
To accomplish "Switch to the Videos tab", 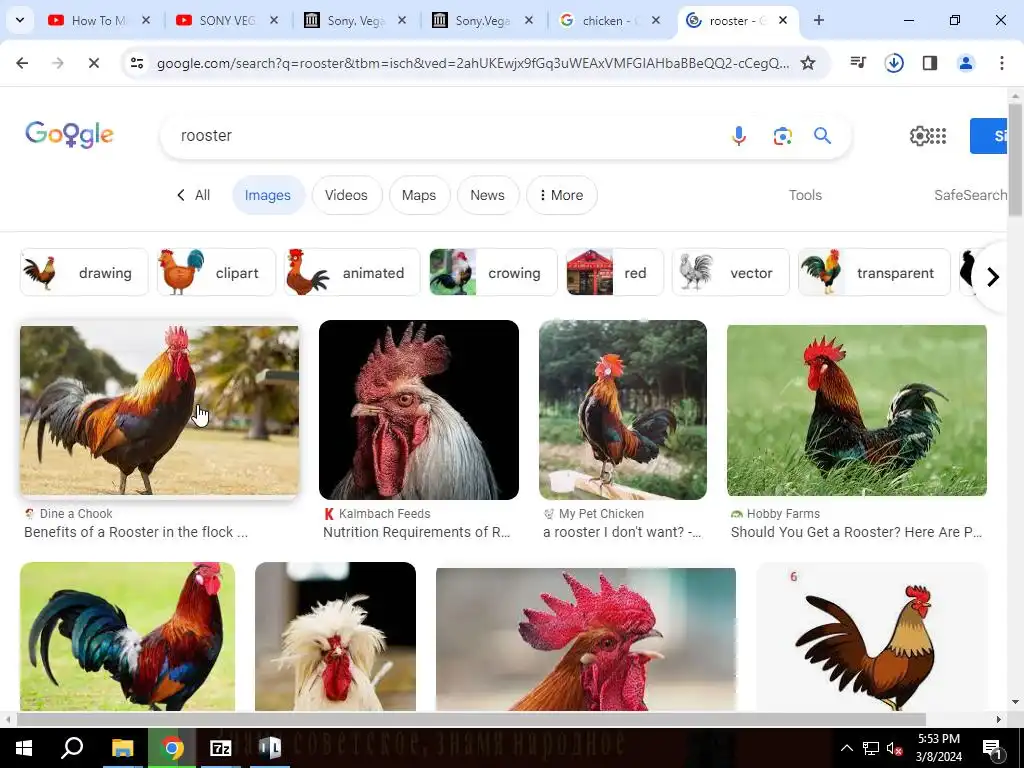I will [x=346, y=195].
